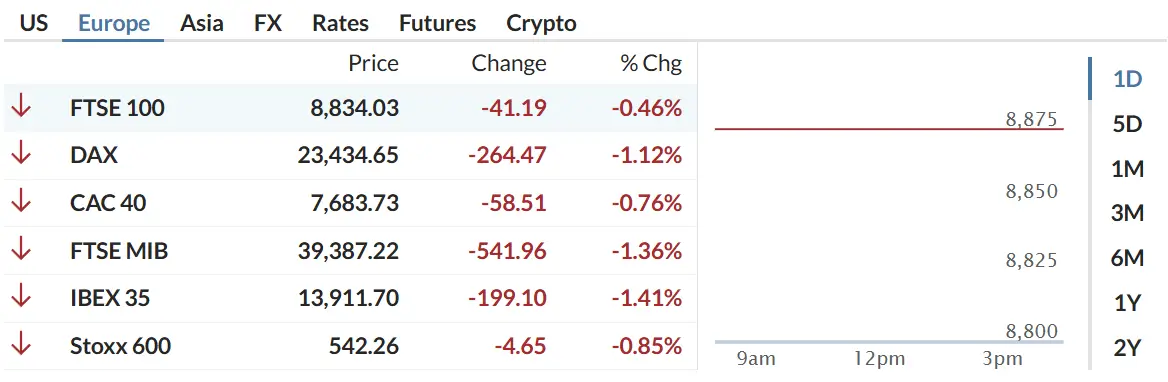Switch to the Futures tab
The height and width of the screenshot is (382, 1168).
(437, 23)
